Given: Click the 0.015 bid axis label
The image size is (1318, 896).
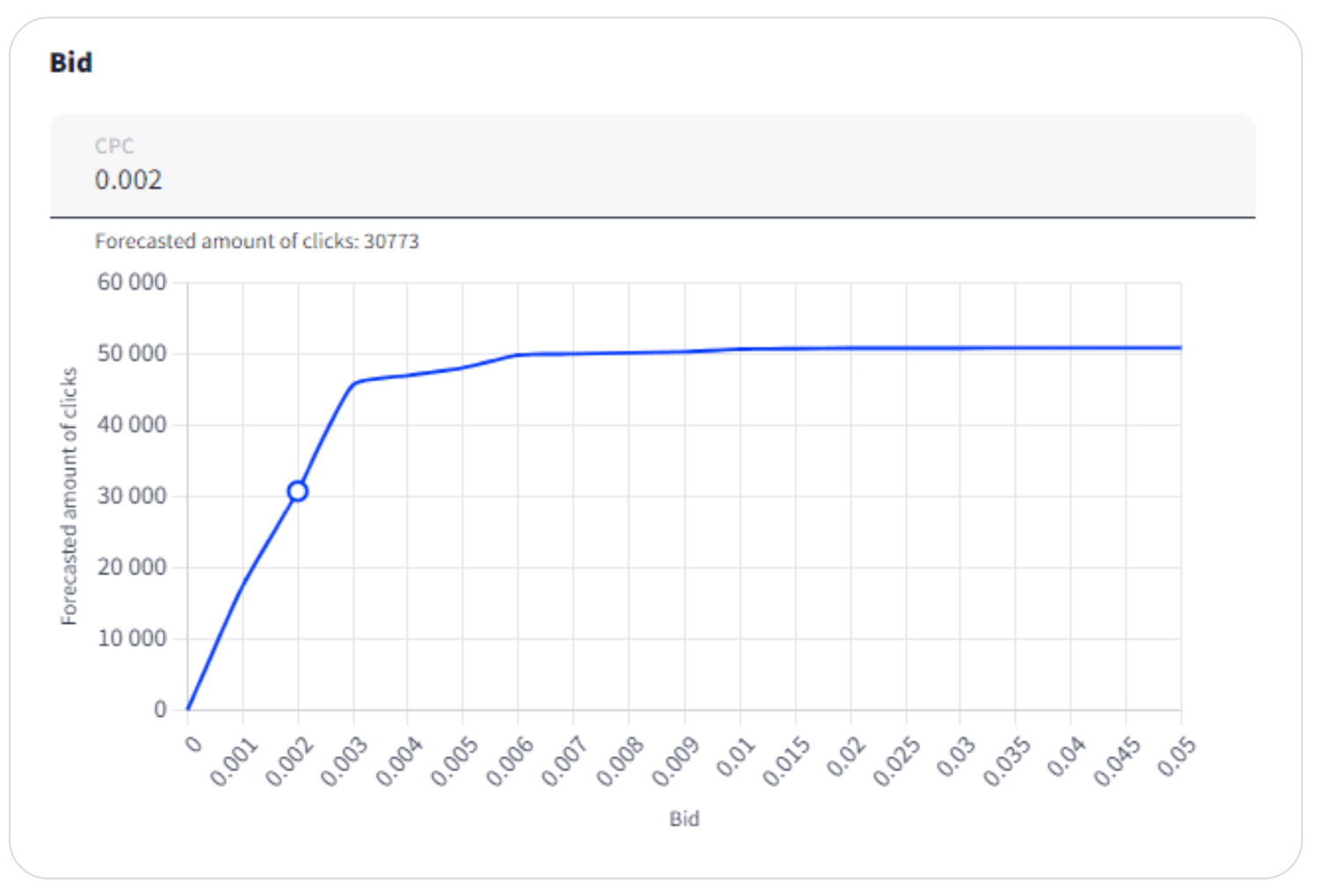Looking at the screenshot, I should click(x=786, y=761).
